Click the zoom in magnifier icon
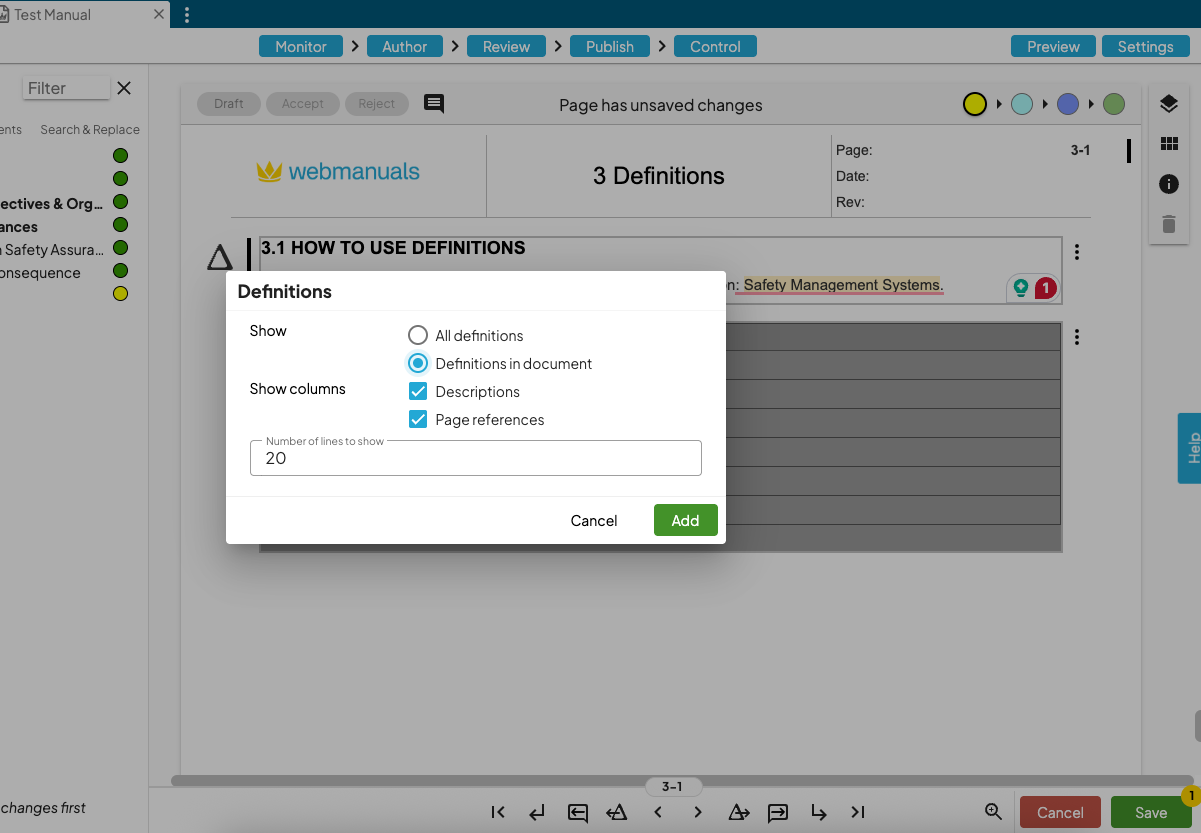The image size is (1201, 833). tap(993, 812)
